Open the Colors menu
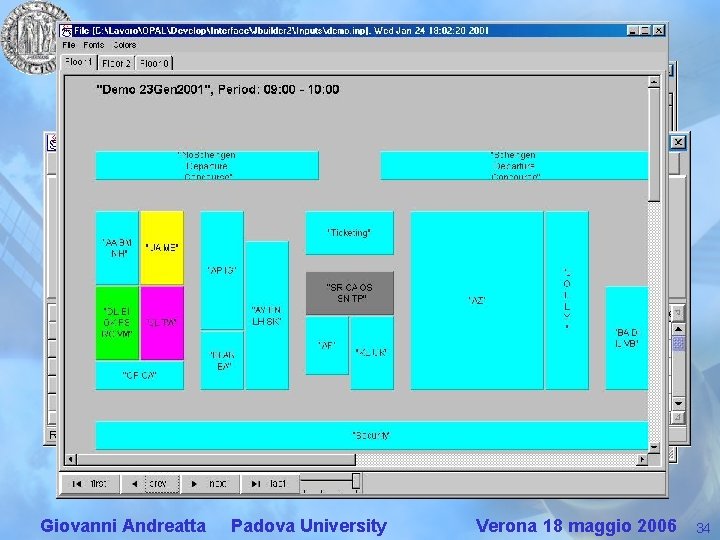 click(124, 45)
